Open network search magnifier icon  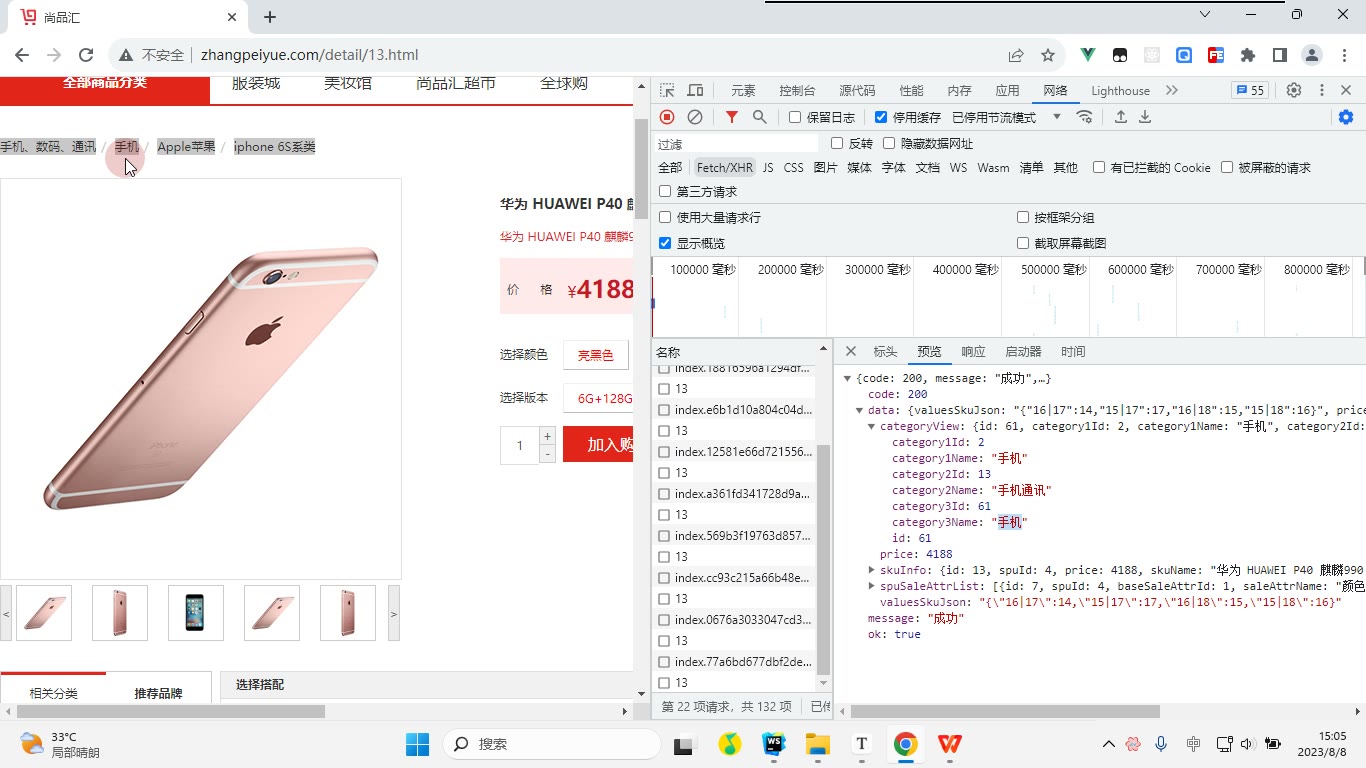coord(760,117)
